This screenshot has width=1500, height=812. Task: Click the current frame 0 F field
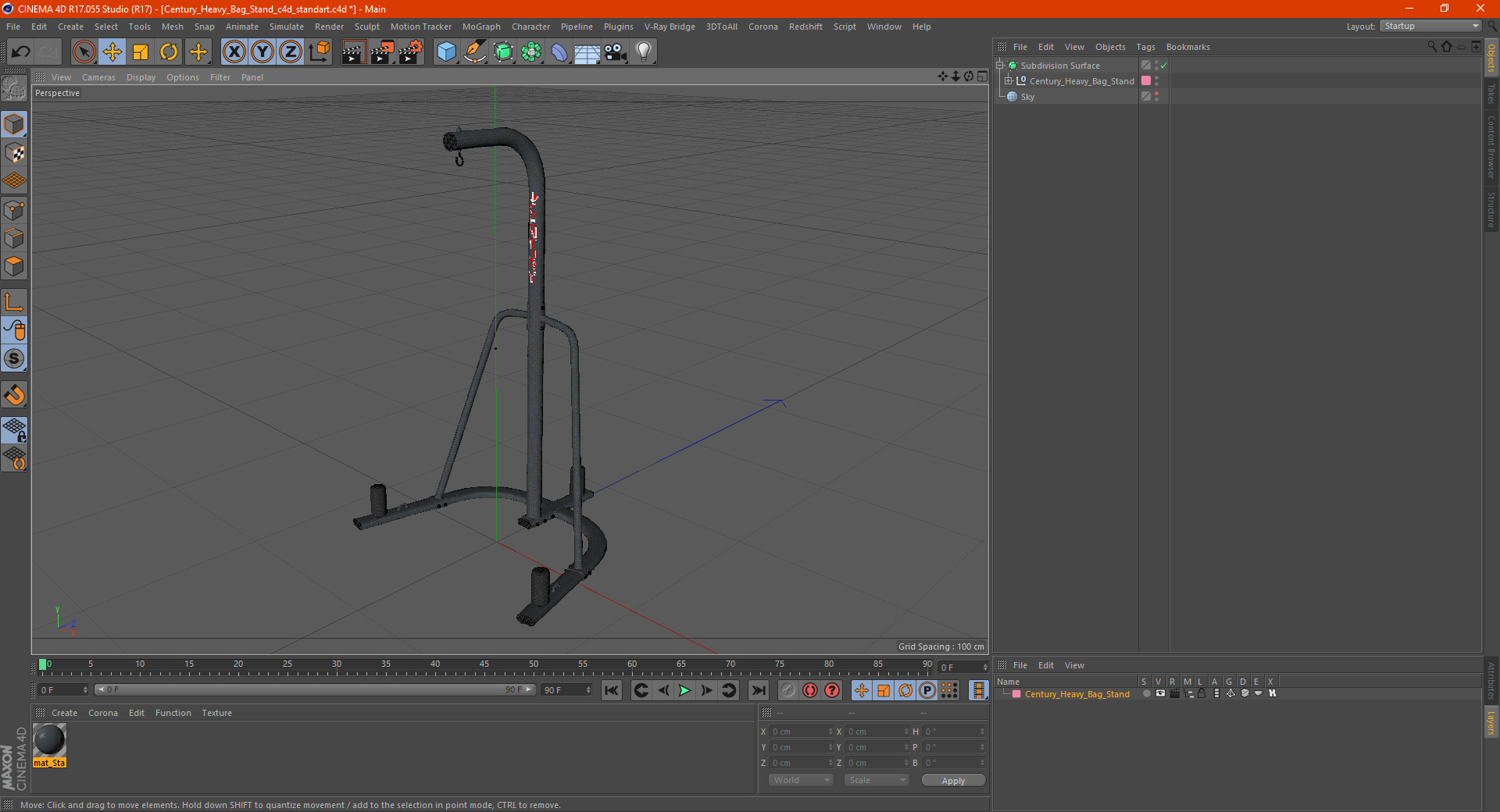[x=63, y=690]
